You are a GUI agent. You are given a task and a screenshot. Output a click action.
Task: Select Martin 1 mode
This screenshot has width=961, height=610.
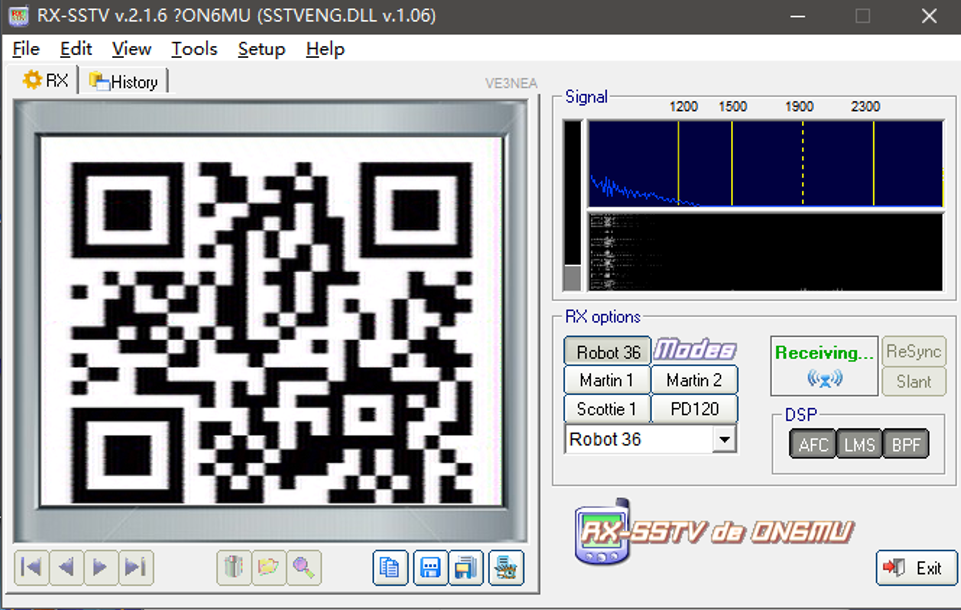(x=607, y=380)
